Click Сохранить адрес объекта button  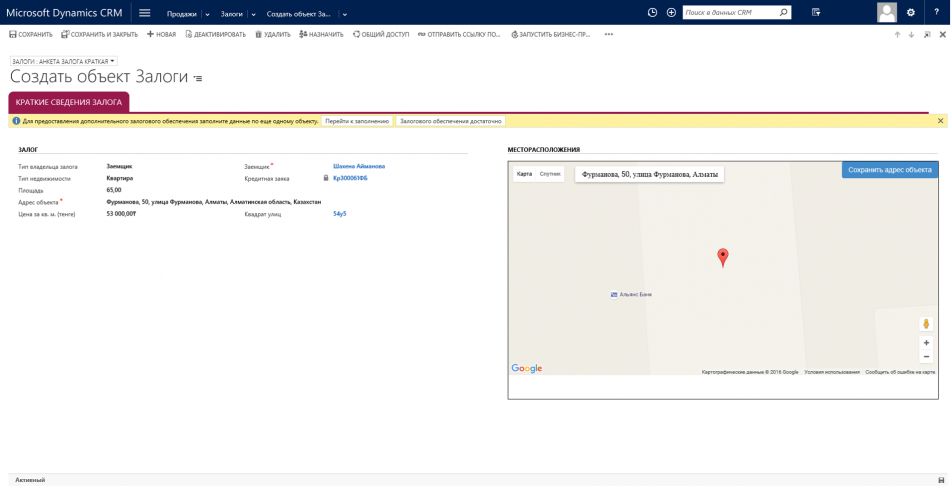click(x=889, y=170)
